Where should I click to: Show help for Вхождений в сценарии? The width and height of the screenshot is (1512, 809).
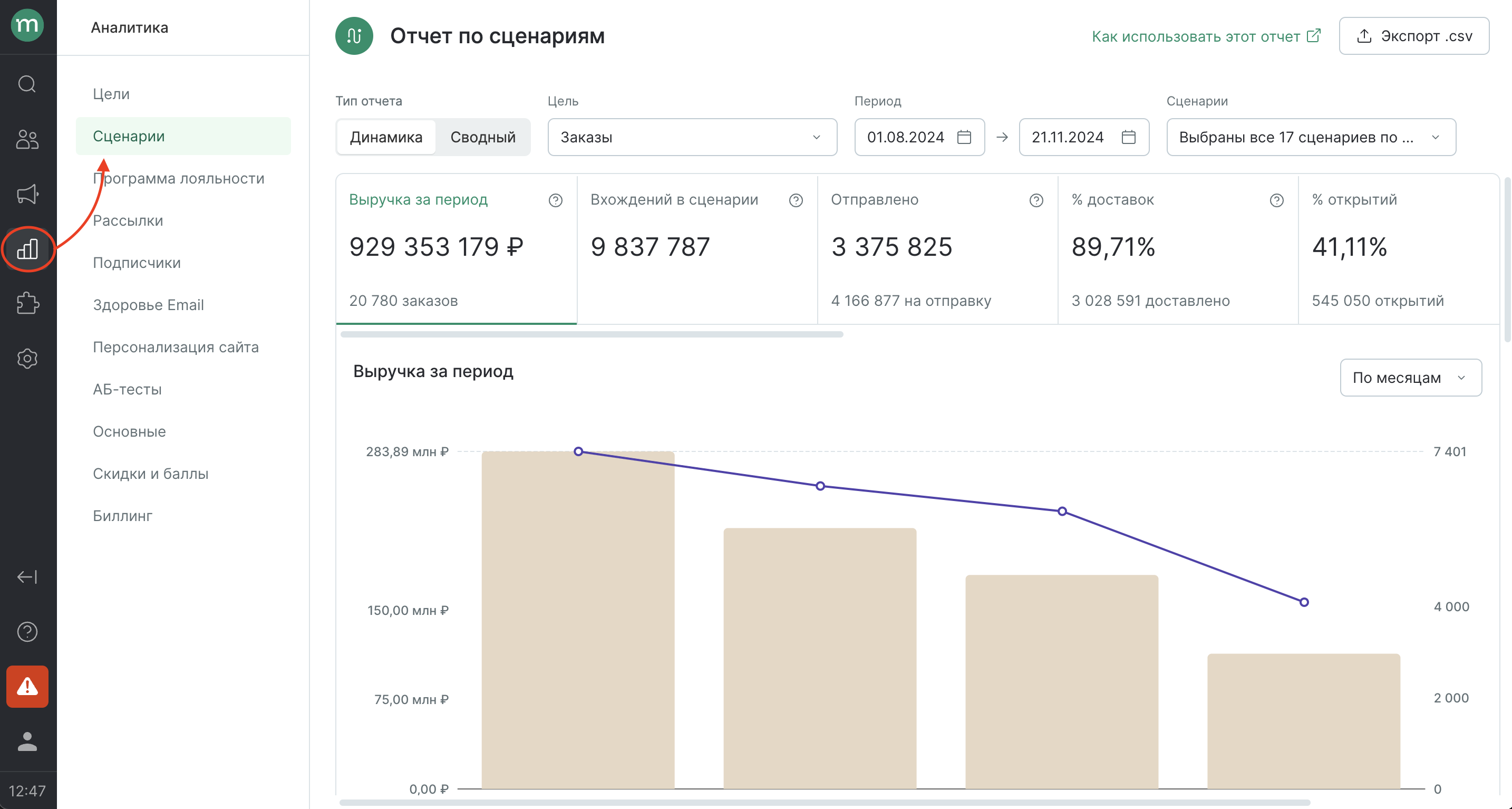796,200
